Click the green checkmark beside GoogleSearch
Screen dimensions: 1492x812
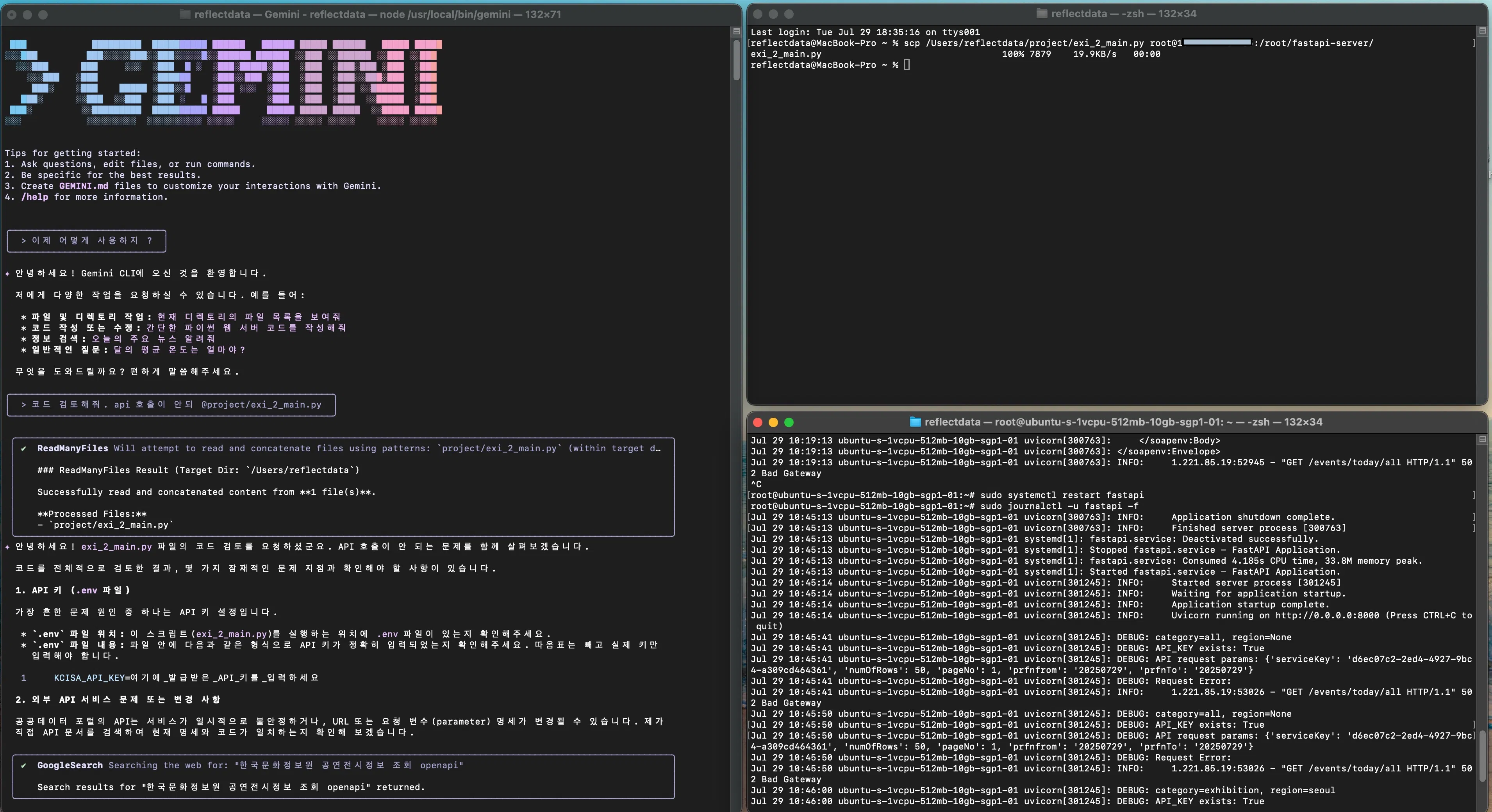(x=24, y=765)
